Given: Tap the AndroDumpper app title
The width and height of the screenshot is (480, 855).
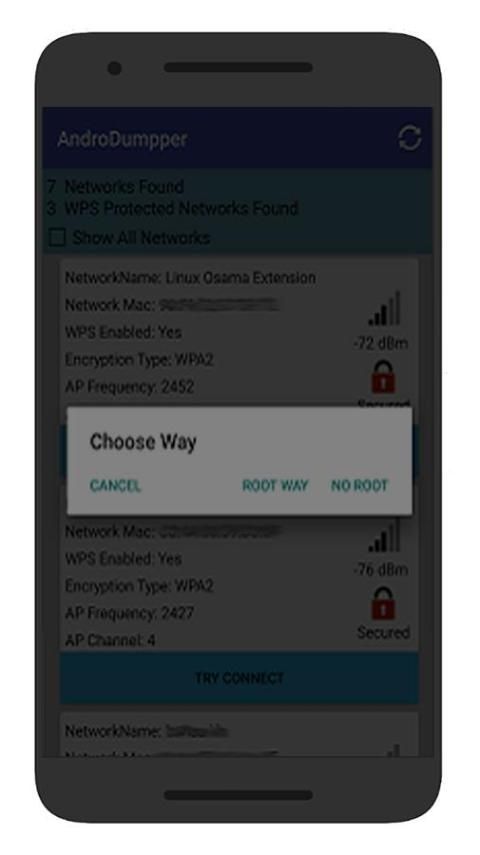Looking at the screenshot, I should 122,139.
